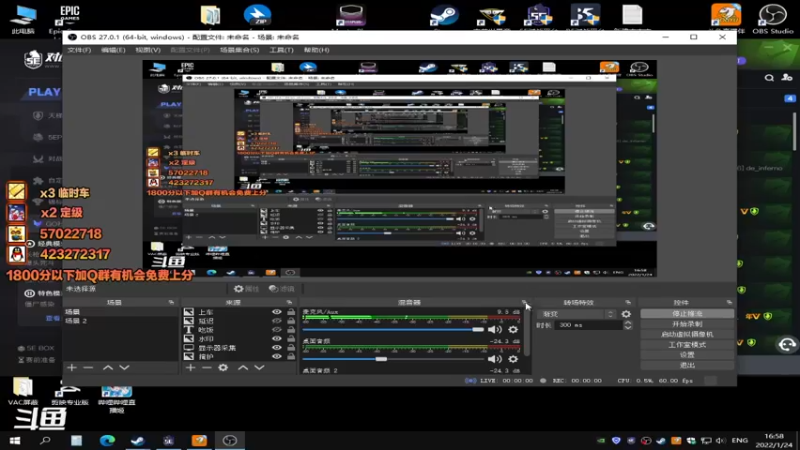Move the source up in the Sources panel

click(243, 367)
